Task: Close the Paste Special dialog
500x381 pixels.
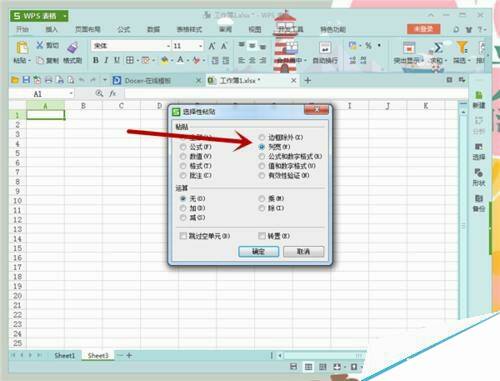Action: point(317,109)
